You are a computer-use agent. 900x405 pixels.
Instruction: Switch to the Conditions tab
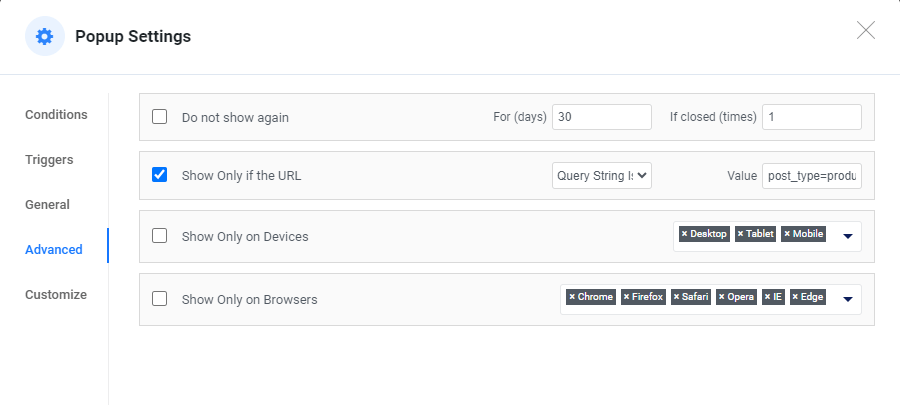tap(56, 115)
